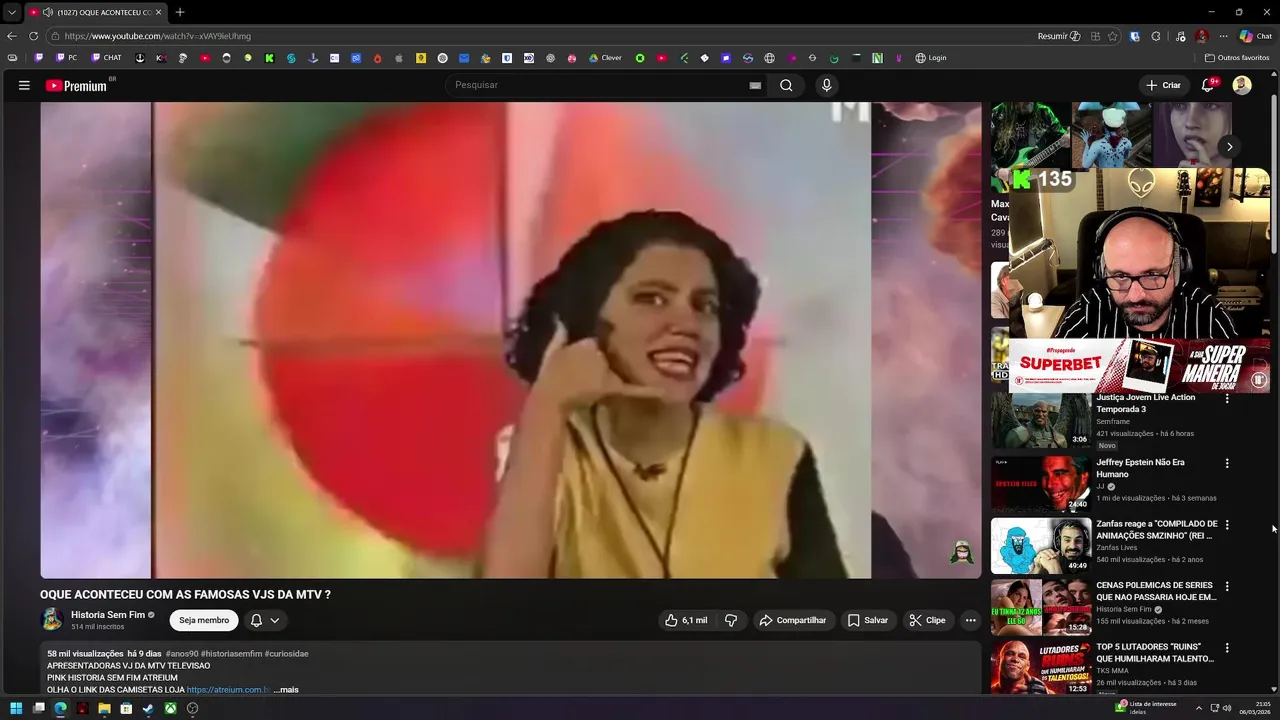Open the on-screen keyboard icon in search

point(755,85)
